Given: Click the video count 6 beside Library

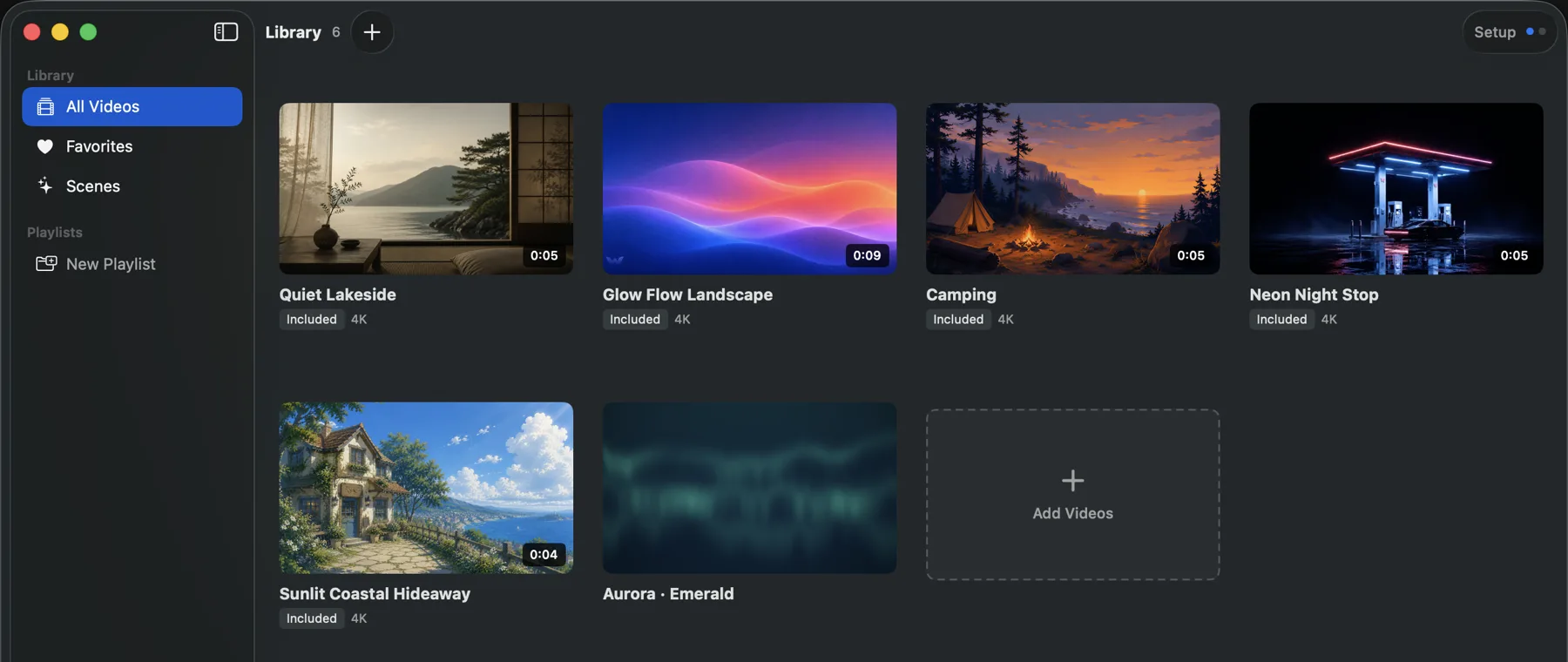Looking at the screenshot, I should [x=335, y=32].
